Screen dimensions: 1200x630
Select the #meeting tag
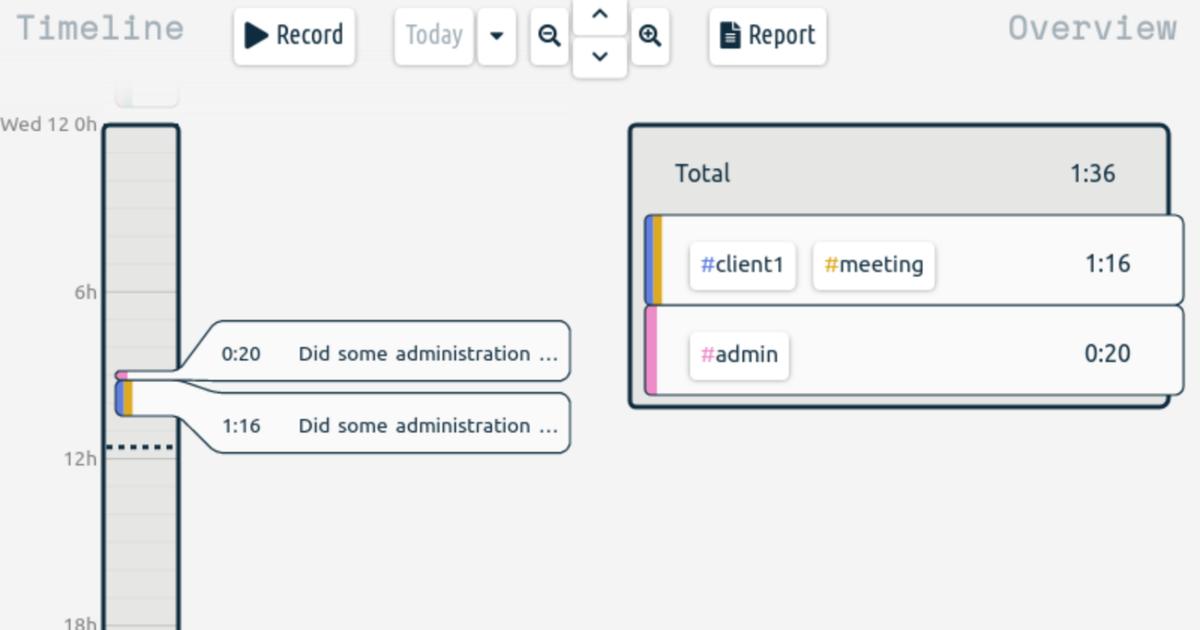tap(873, 265)
